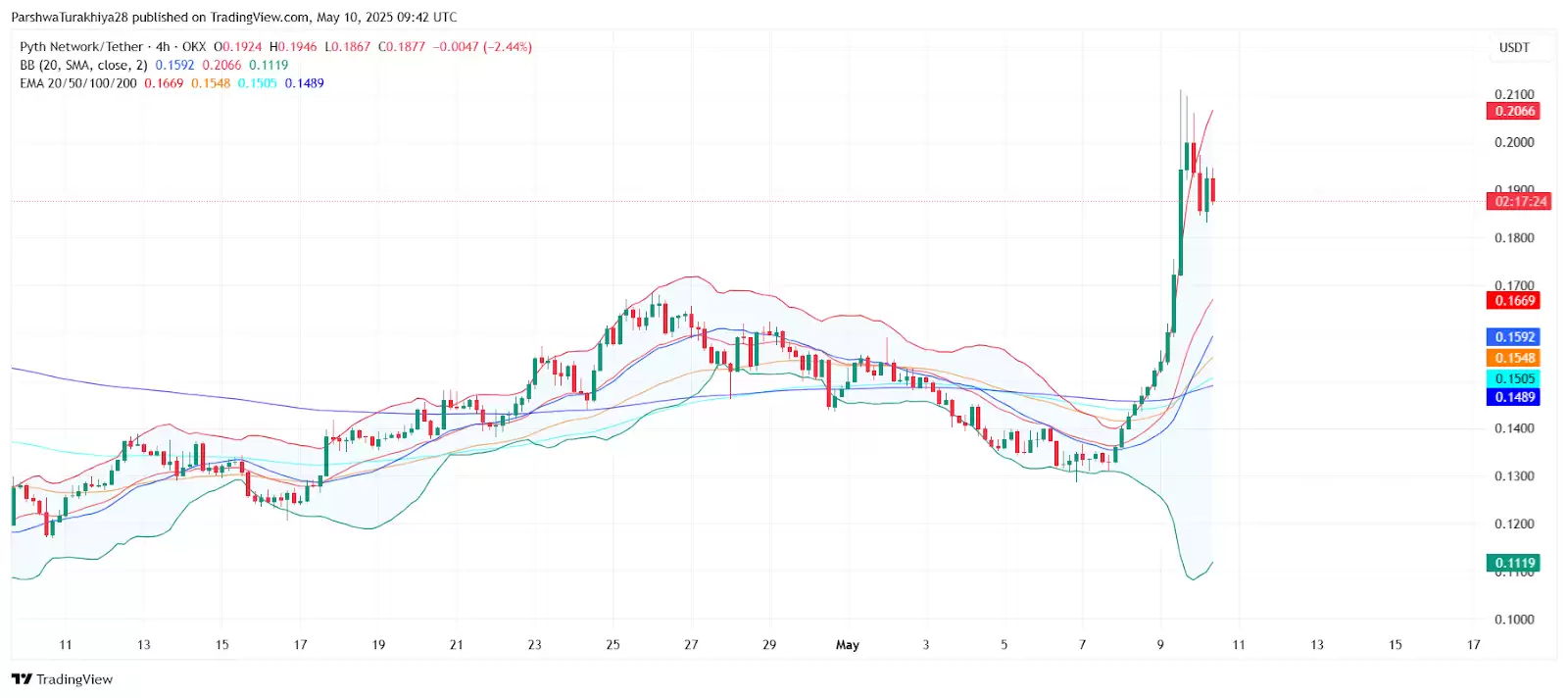Click the 0.1000 level on price scale
This screenshot has height=698, width=1568.
tap(1514, 620)
